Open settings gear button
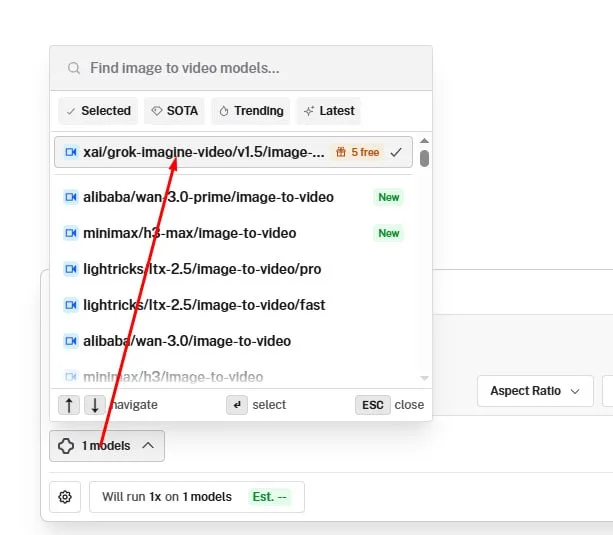Viewport: 613px width, 535px height. click(65, 497)
